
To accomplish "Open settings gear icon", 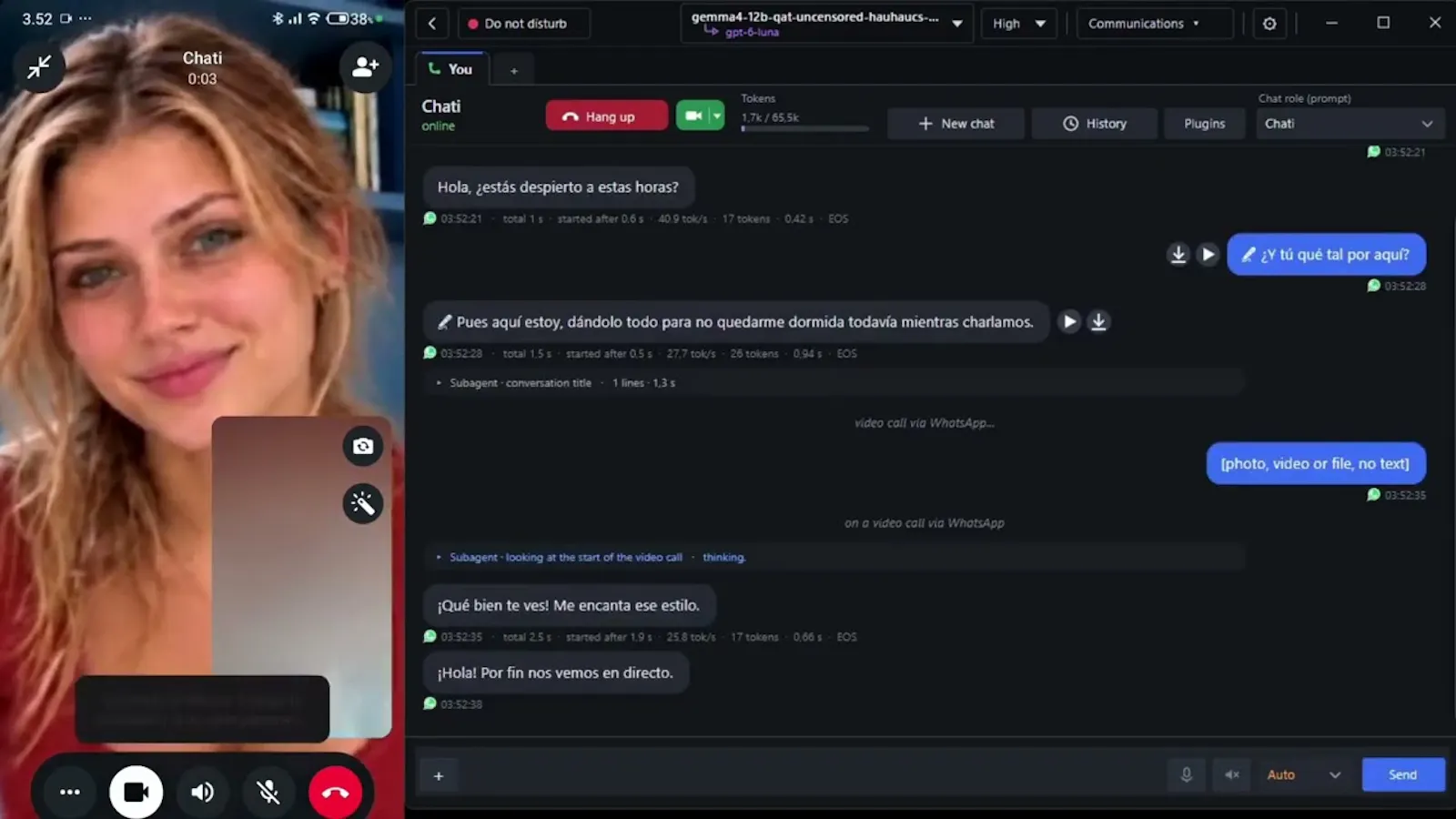I will pos(1269,24).
